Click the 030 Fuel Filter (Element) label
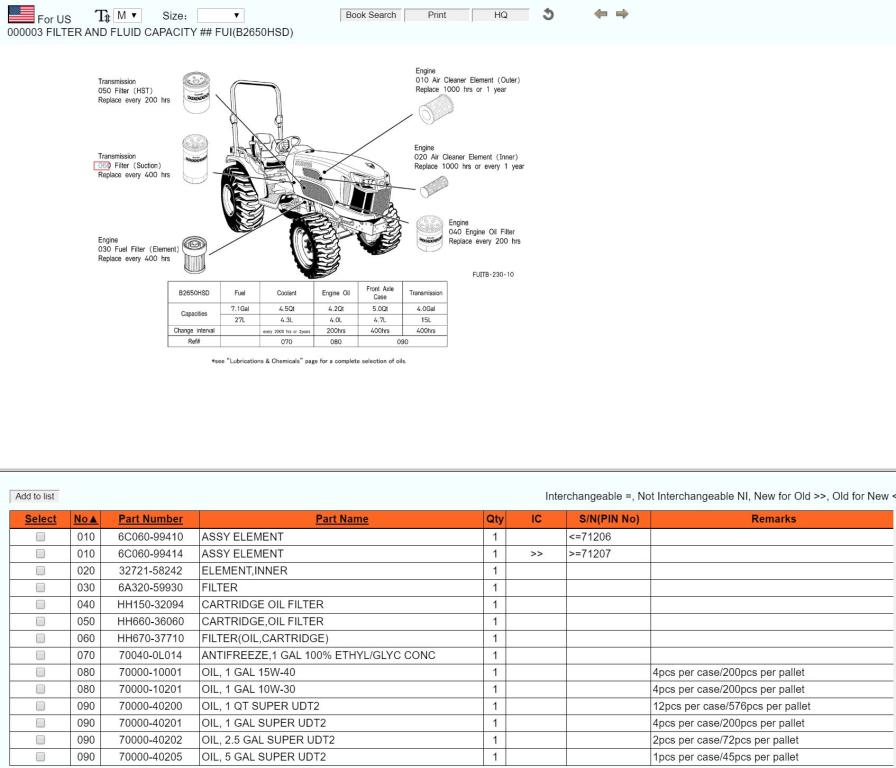 [138, 249]
